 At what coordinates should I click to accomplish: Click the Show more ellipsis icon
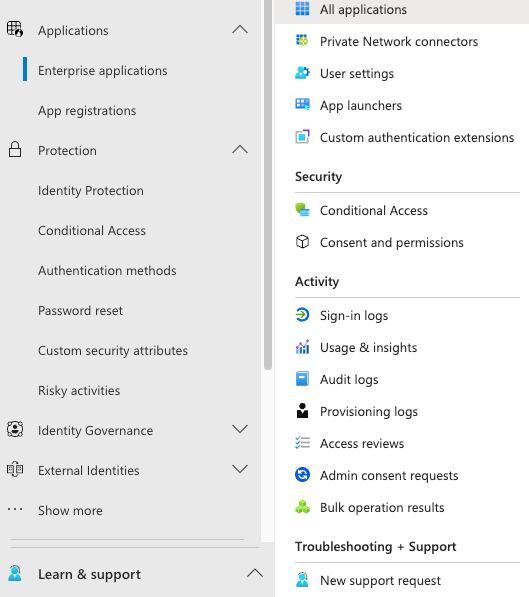(x=15, y=509)
